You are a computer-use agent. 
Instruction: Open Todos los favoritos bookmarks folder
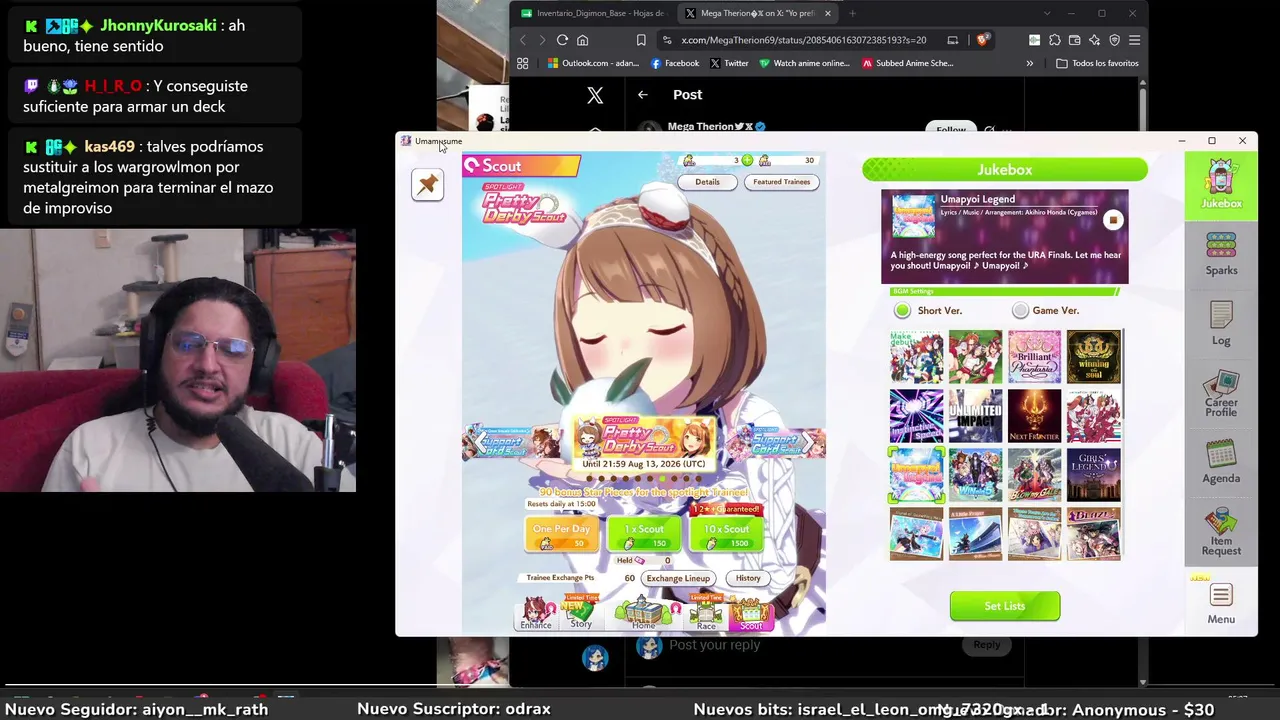point(1097,63)
